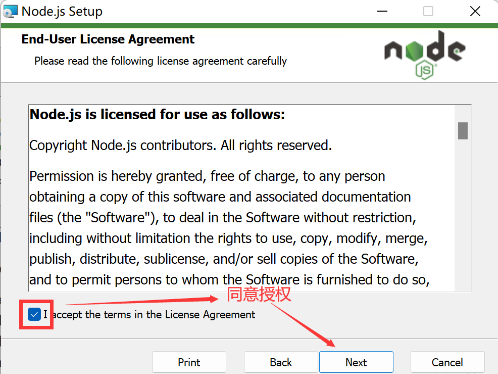The height and width of the screenshot is (374, 498).
Task: Minimize the Node.js Setup window
Action: click(x=382, y=11)
